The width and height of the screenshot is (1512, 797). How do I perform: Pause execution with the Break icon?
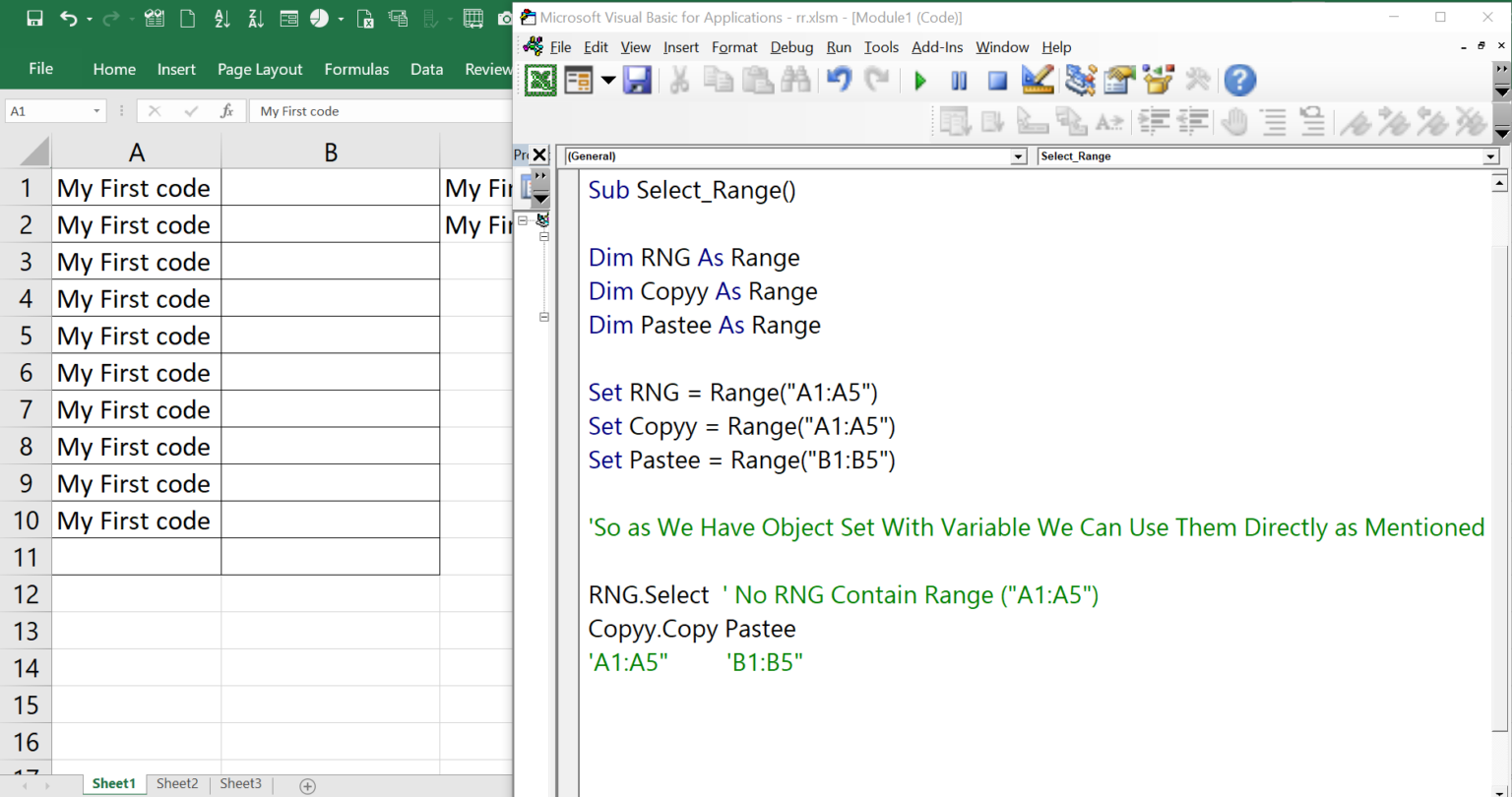coord(958,80)
